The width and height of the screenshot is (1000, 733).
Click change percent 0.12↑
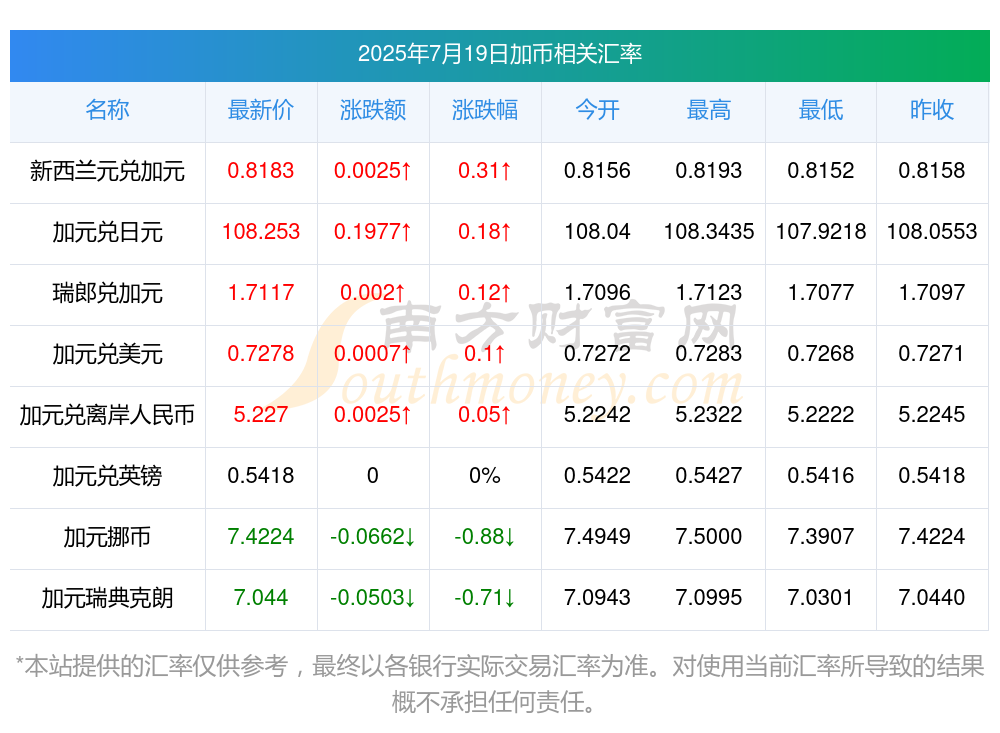coord(485,293)
